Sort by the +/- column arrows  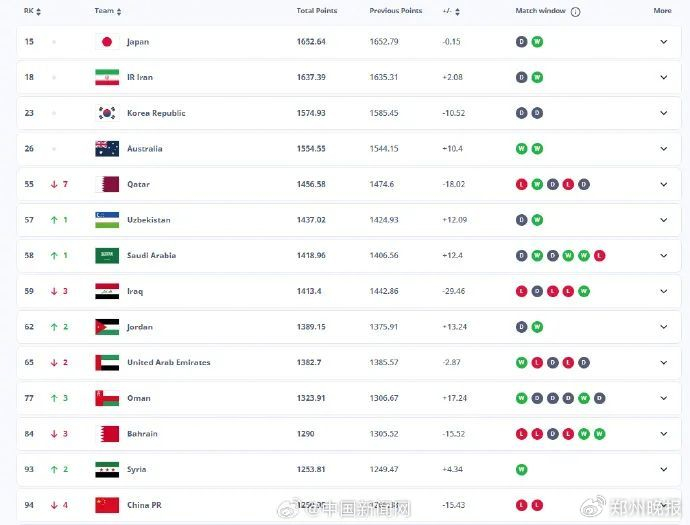[x=457, y=12]
